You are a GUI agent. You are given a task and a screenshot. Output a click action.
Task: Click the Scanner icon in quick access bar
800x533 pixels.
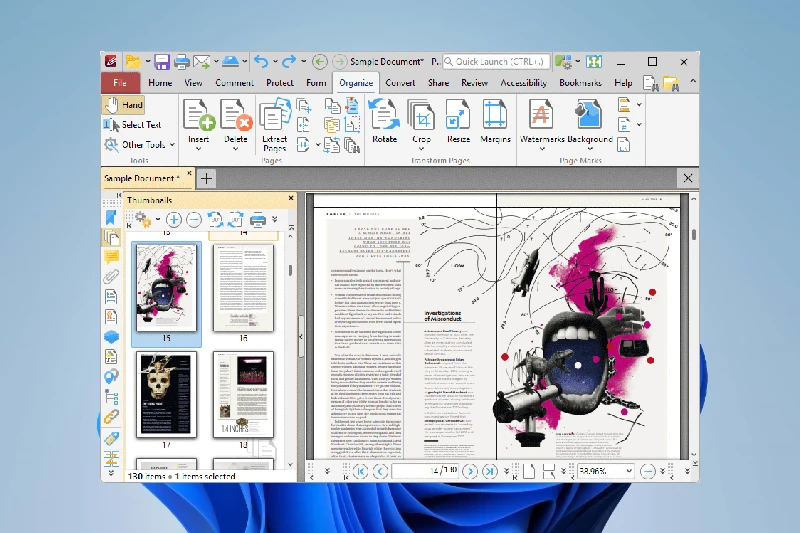230,62
